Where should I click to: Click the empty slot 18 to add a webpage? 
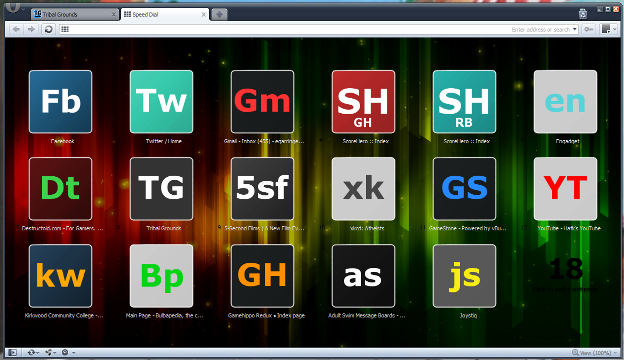[x=566, y=274]
